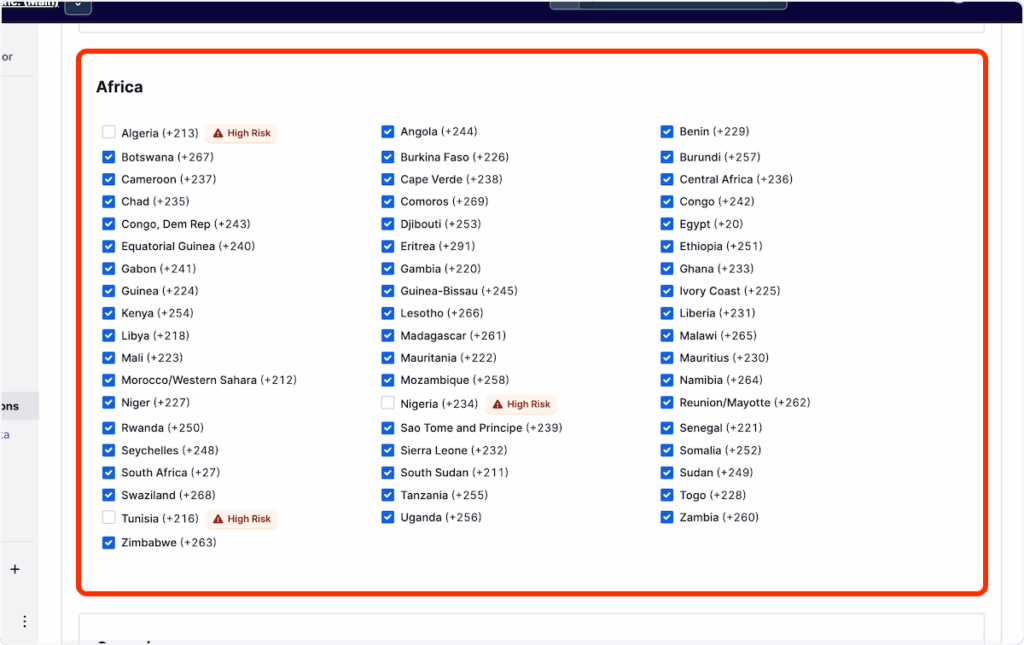The width and height of the screenshot is (1024, 645).
Task: Click the High Risk badge beside Algeria
Action: 241,133
